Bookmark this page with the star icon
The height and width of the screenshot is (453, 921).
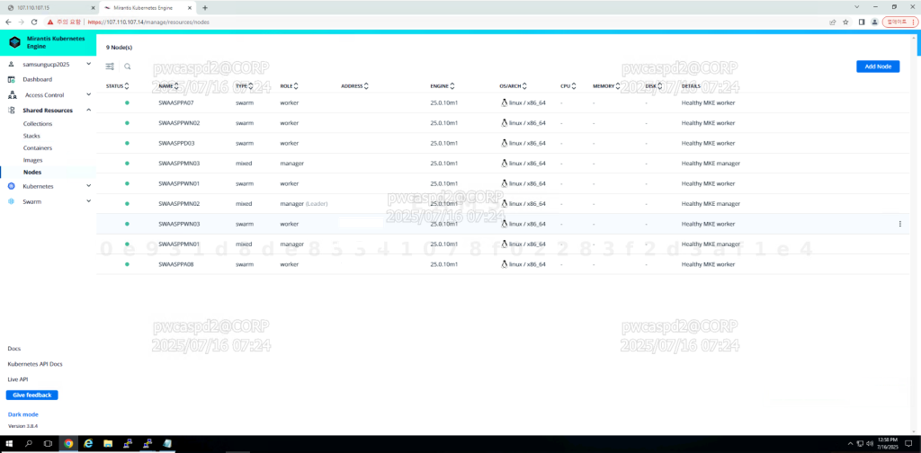point(845,22)
